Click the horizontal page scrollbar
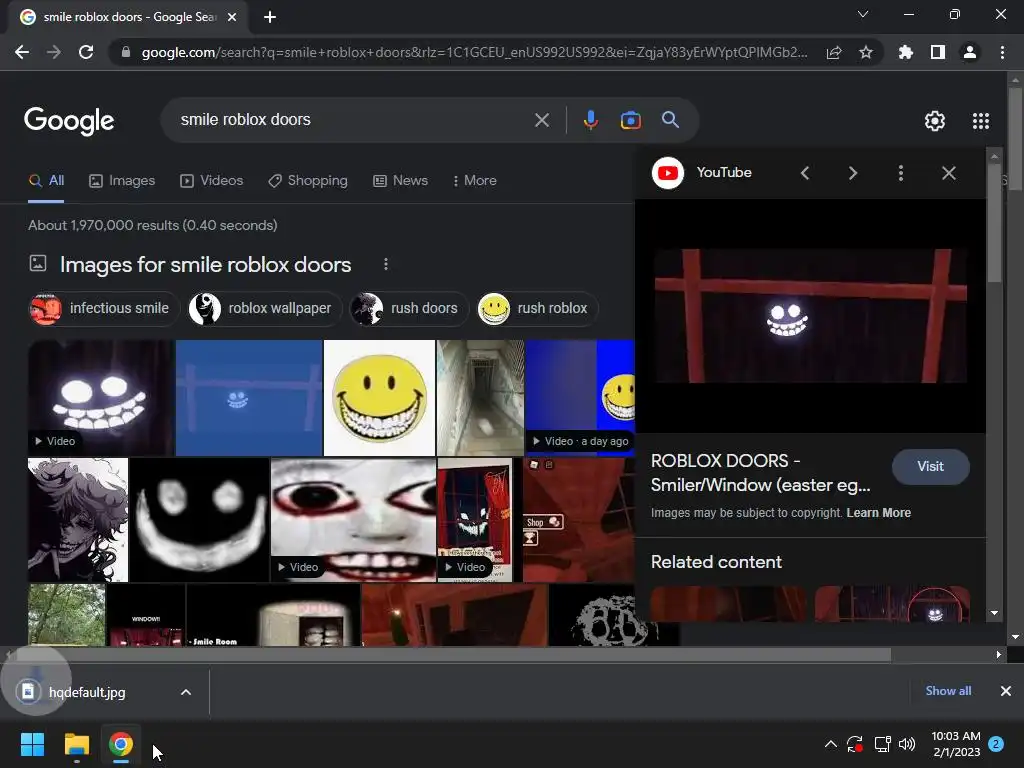The width and height of the screenshot is (1024, 768). (x=453, y=654)
